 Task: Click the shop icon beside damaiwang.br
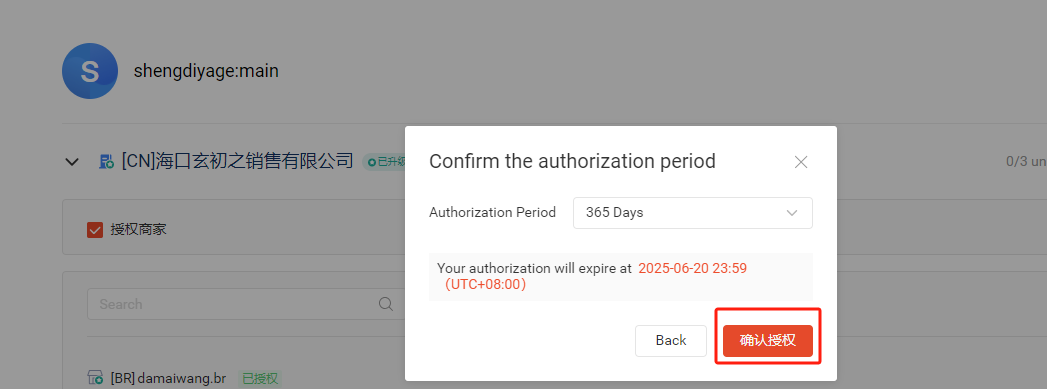point(95,378)
